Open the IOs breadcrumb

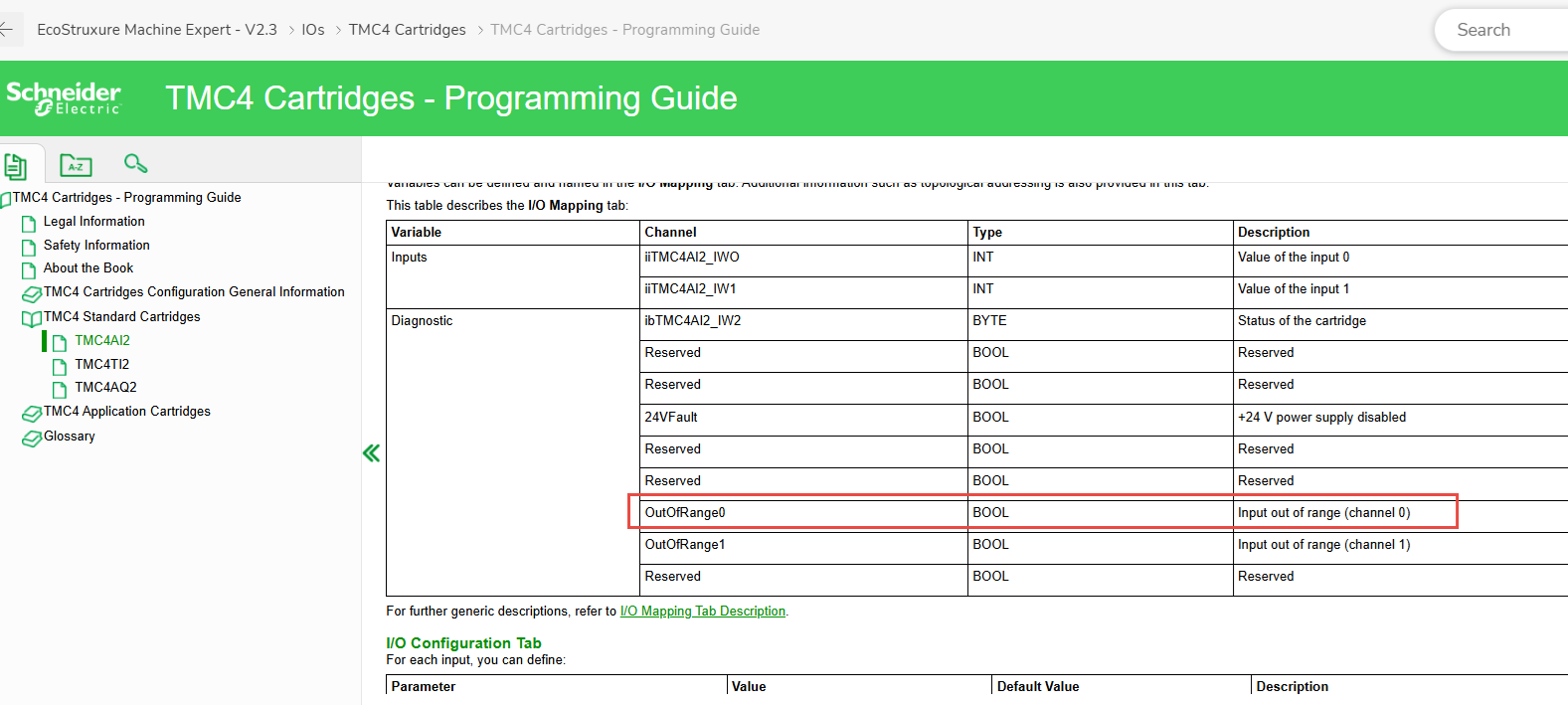(x=313, y=30)
